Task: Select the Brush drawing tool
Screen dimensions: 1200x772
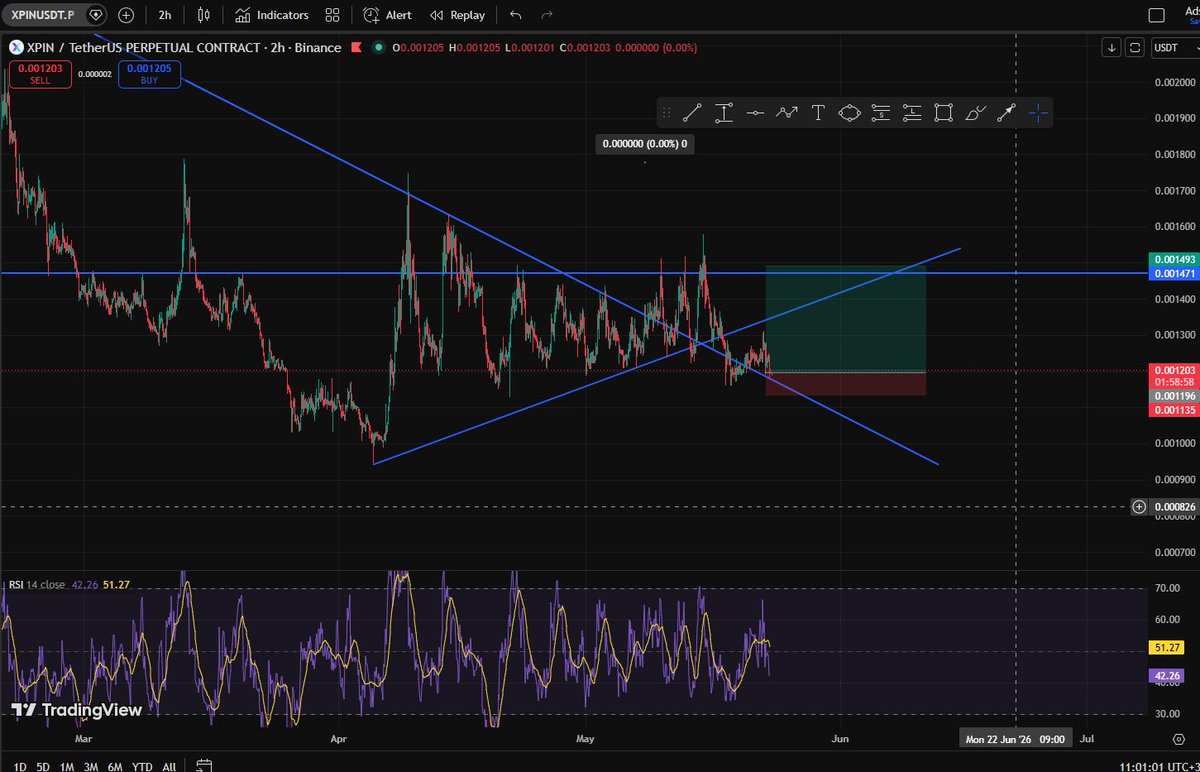Action: [975, 113]
